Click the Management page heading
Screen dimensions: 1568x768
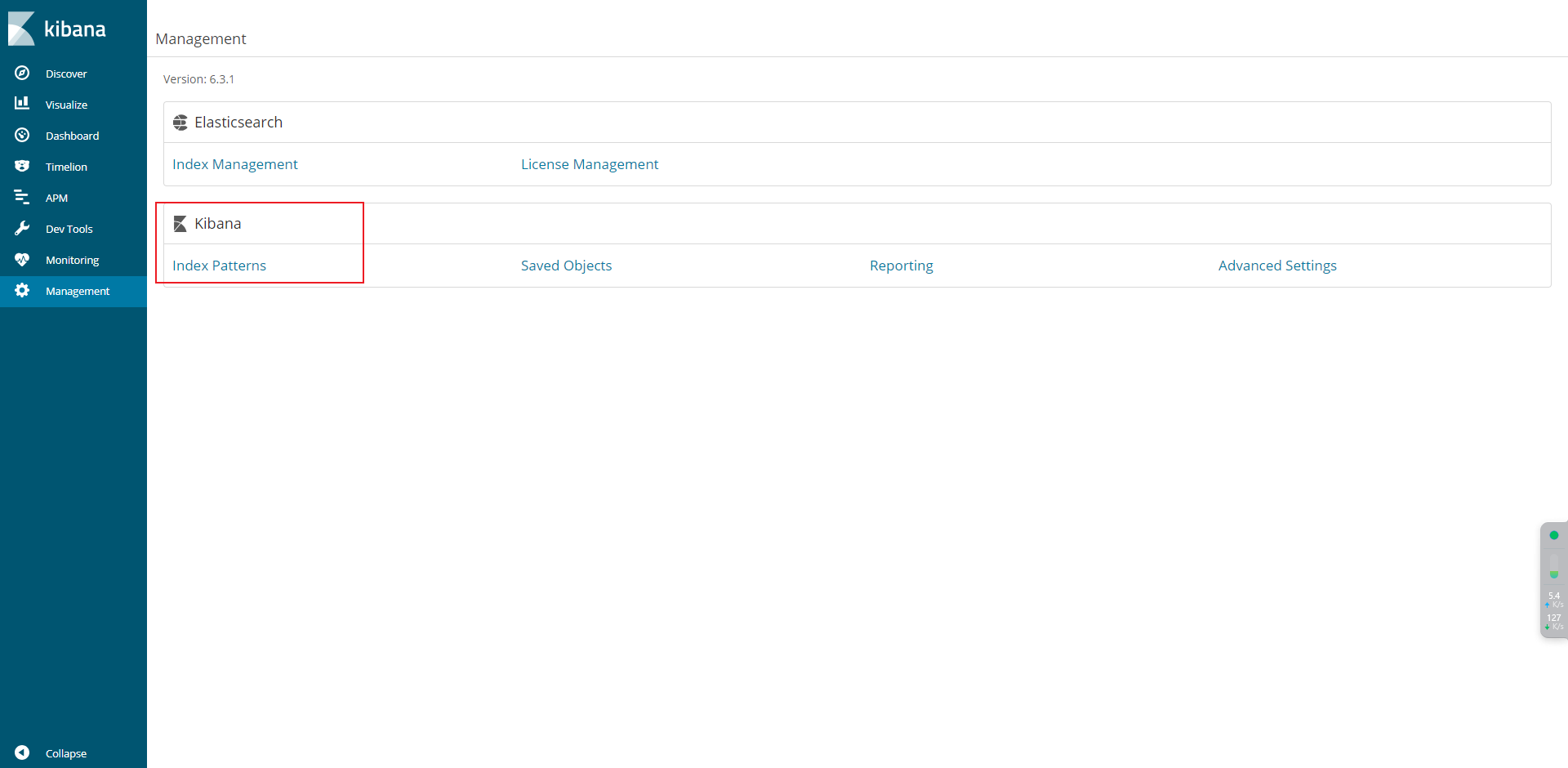pos(201,38)
